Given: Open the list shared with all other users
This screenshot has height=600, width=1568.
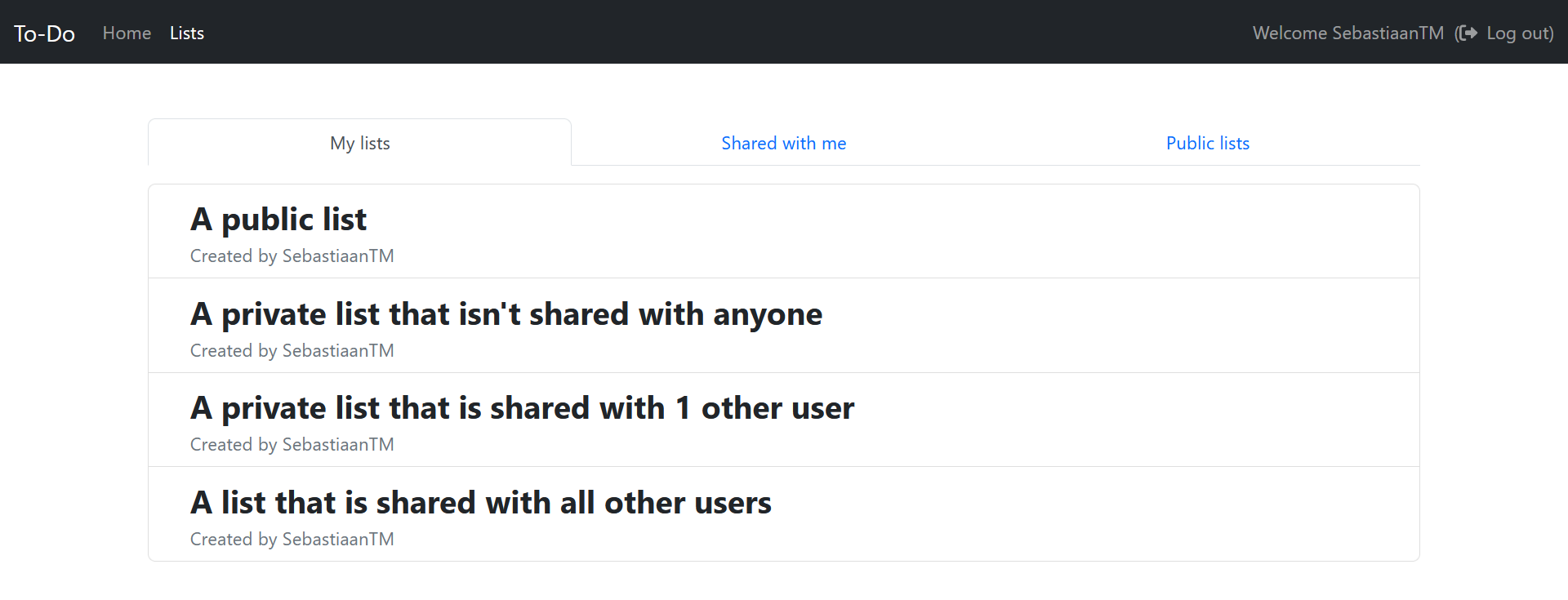Looking at the screenshot, I should pyautogui.click(x=480, y=503).
